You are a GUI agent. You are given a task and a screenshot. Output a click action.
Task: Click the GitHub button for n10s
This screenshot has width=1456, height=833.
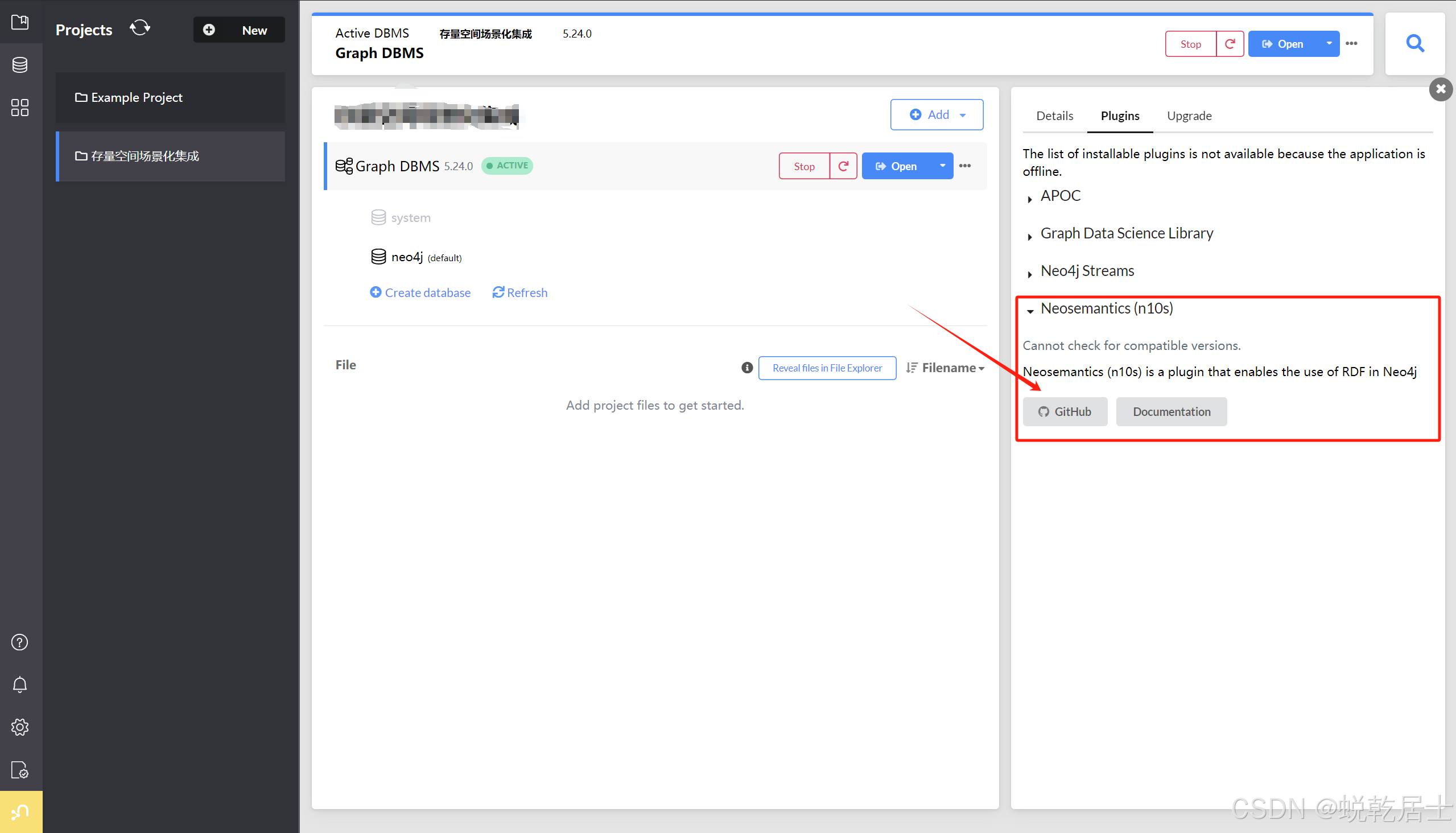pos(1064,411)
